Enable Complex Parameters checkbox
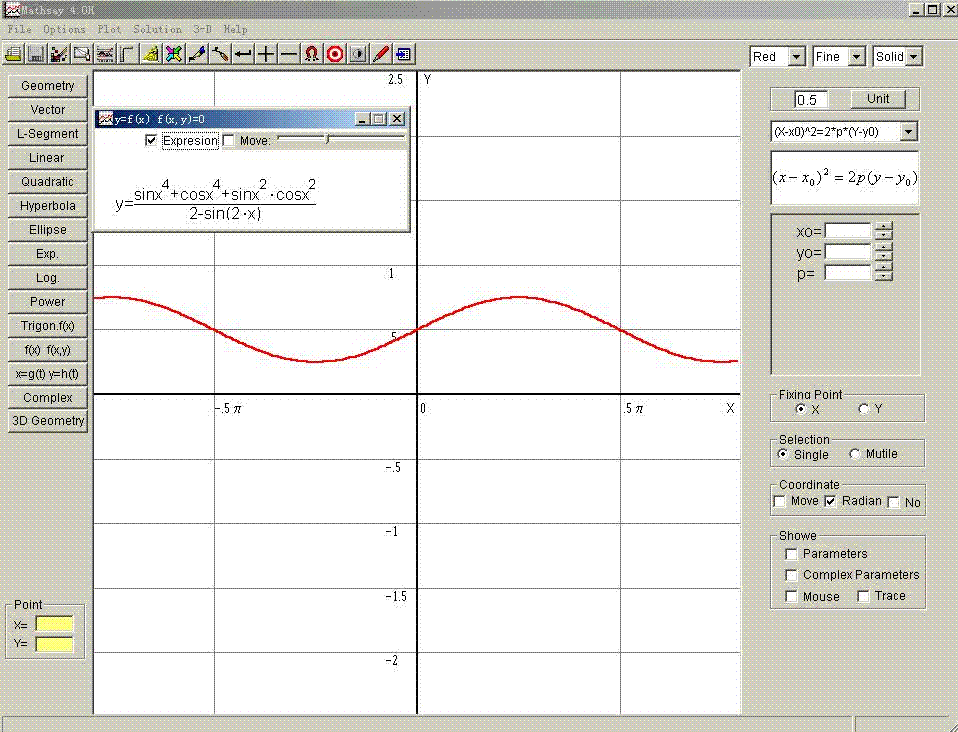958x732 pixels. click(791, 576)
